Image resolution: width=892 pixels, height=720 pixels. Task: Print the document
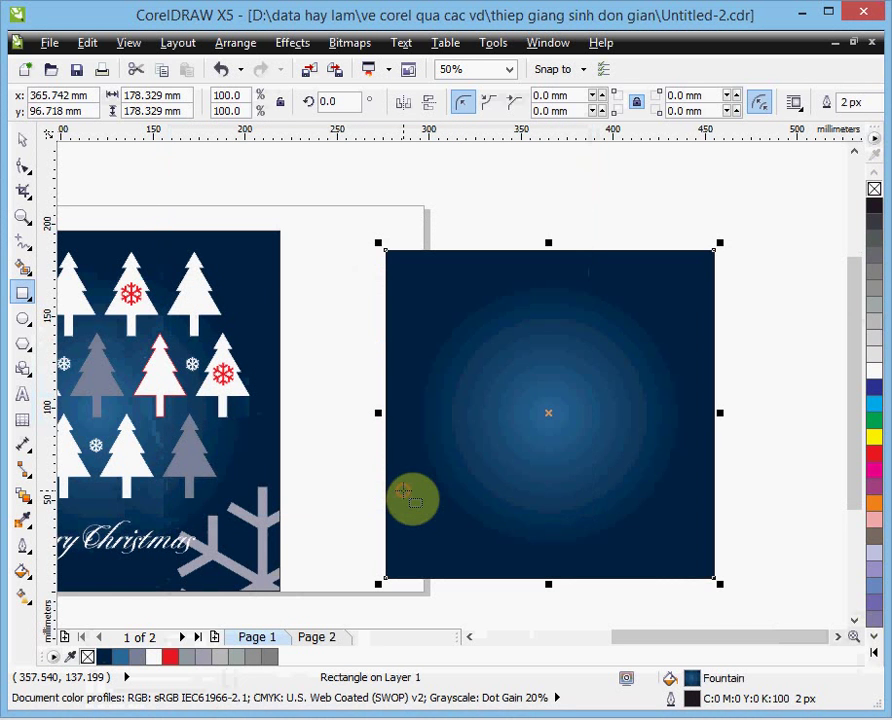(x=102, y=69)
